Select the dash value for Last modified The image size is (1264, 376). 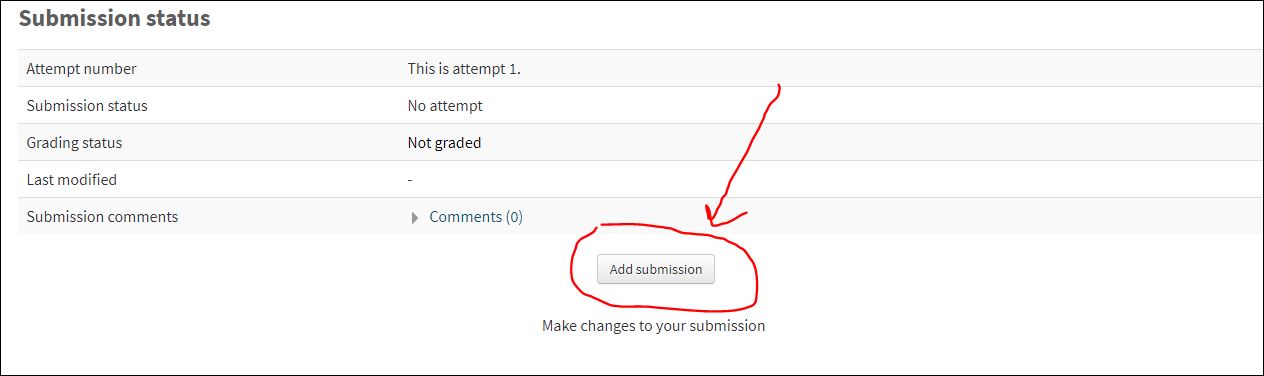coord(410,180)
